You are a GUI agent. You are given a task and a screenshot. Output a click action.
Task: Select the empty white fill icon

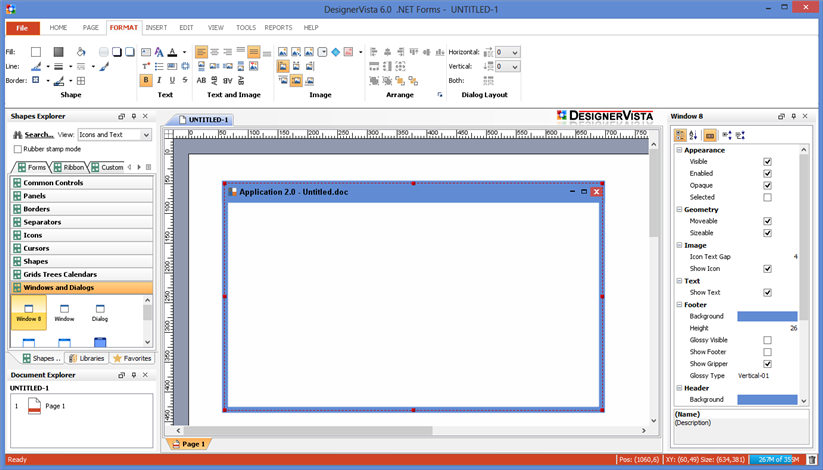pos(36,51)
